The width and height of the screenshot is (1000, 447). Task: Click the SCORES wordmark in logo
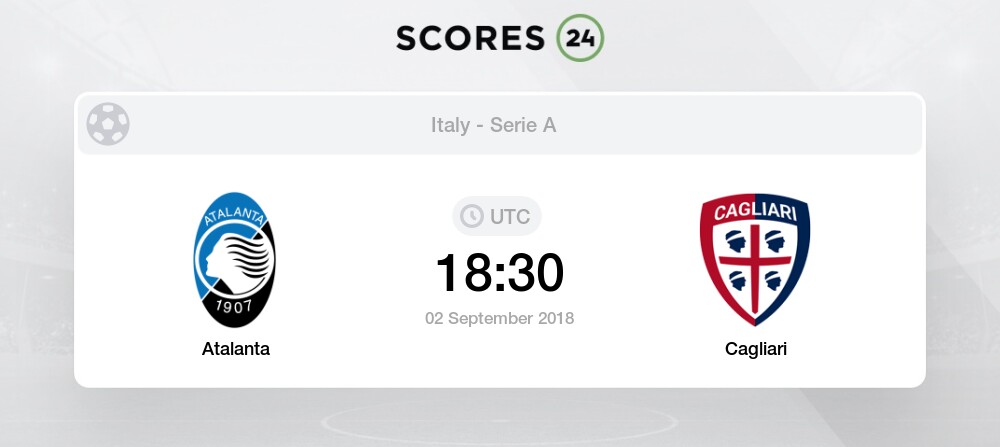tap(471, 38)
